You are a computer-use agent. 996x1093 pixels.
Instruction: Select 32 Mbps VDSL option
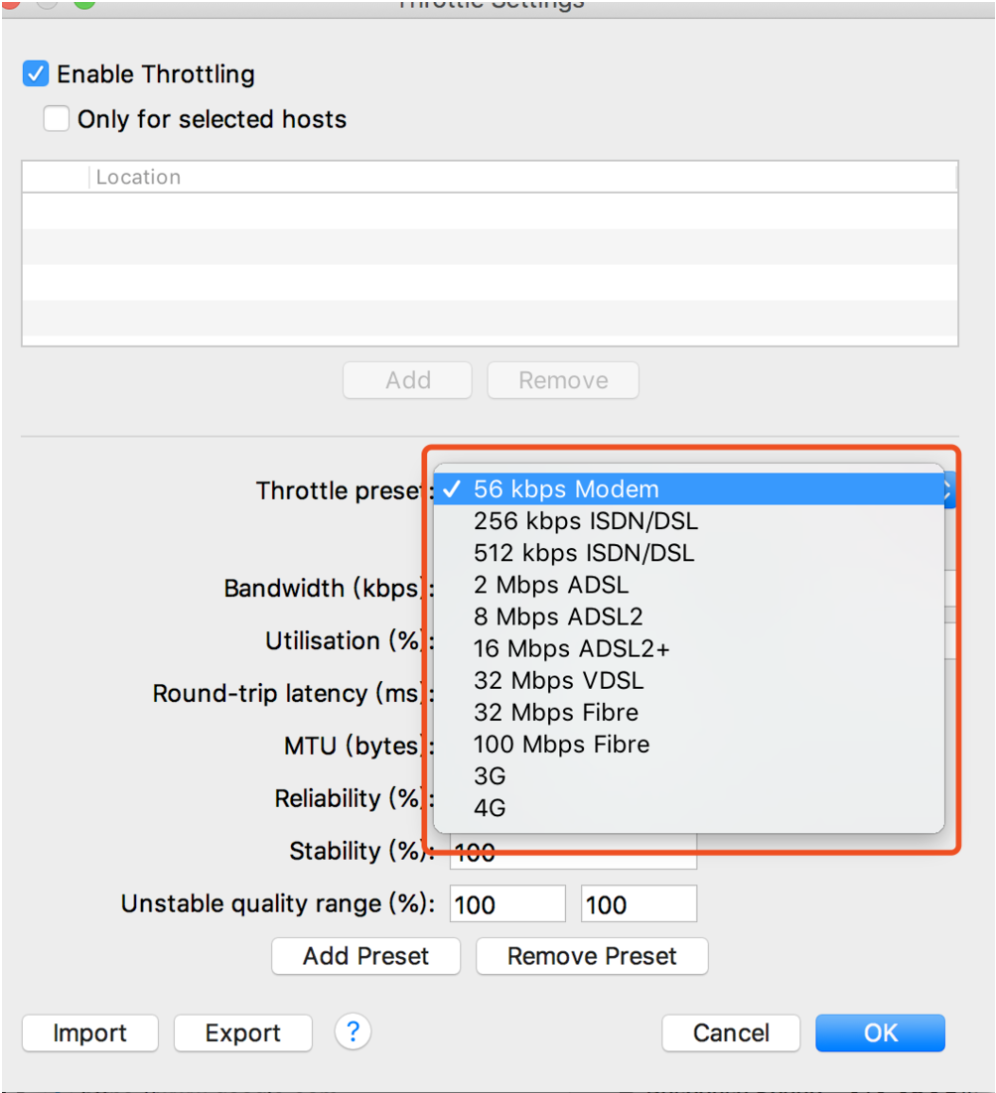click(x=689, y=680)
